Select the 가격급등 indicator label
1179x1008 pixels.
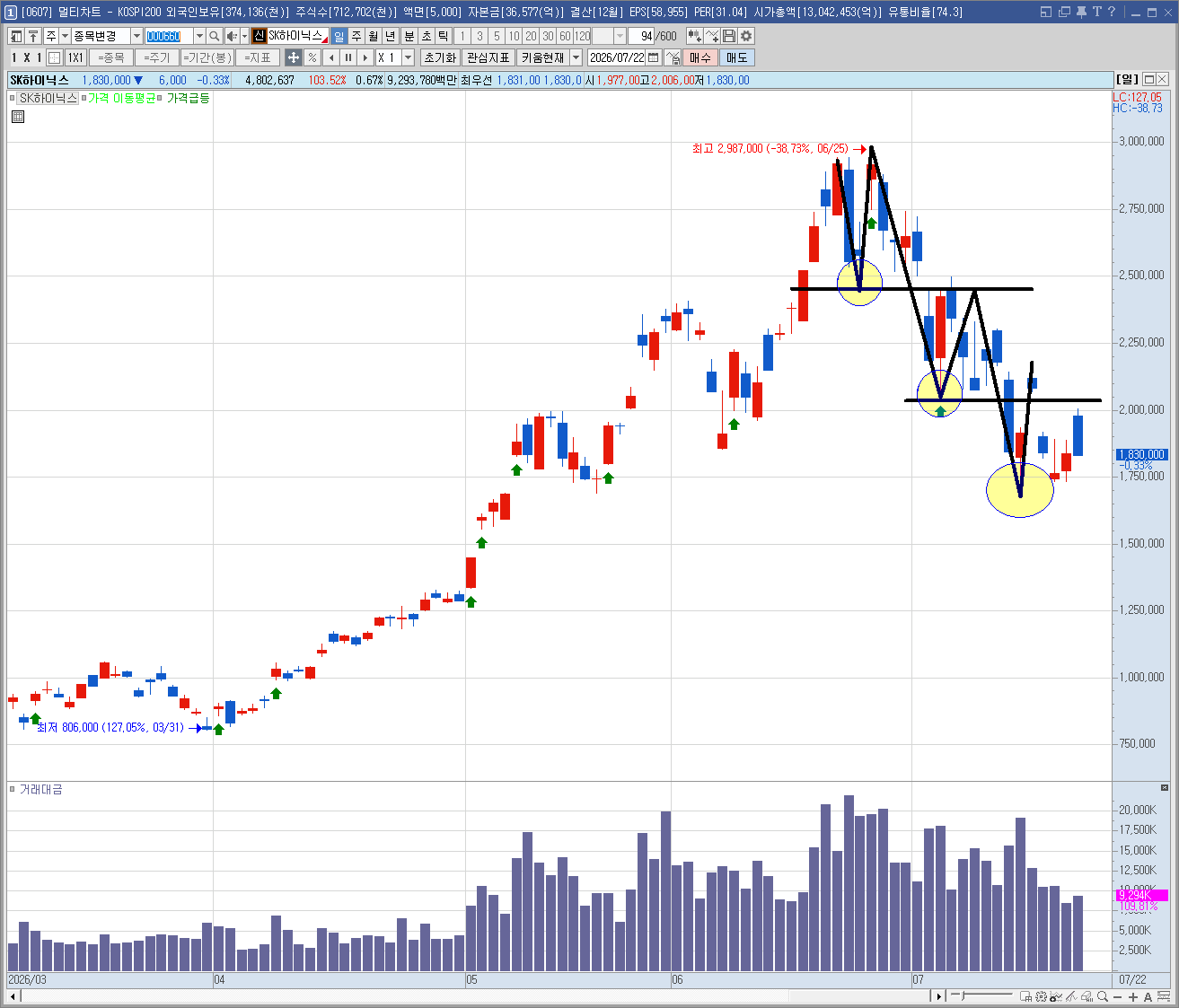tap(188, 98)
